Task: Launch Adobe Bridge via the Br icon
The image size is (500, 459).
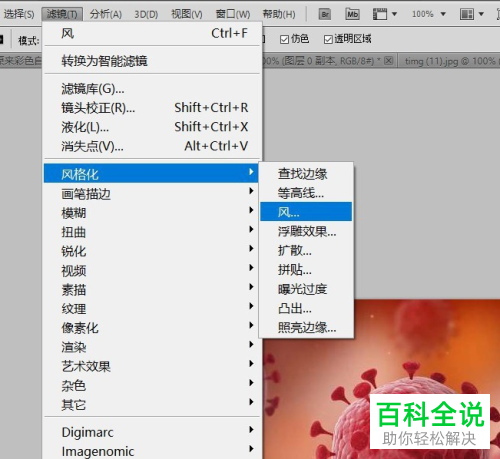Action: click(x=325, y=14)
